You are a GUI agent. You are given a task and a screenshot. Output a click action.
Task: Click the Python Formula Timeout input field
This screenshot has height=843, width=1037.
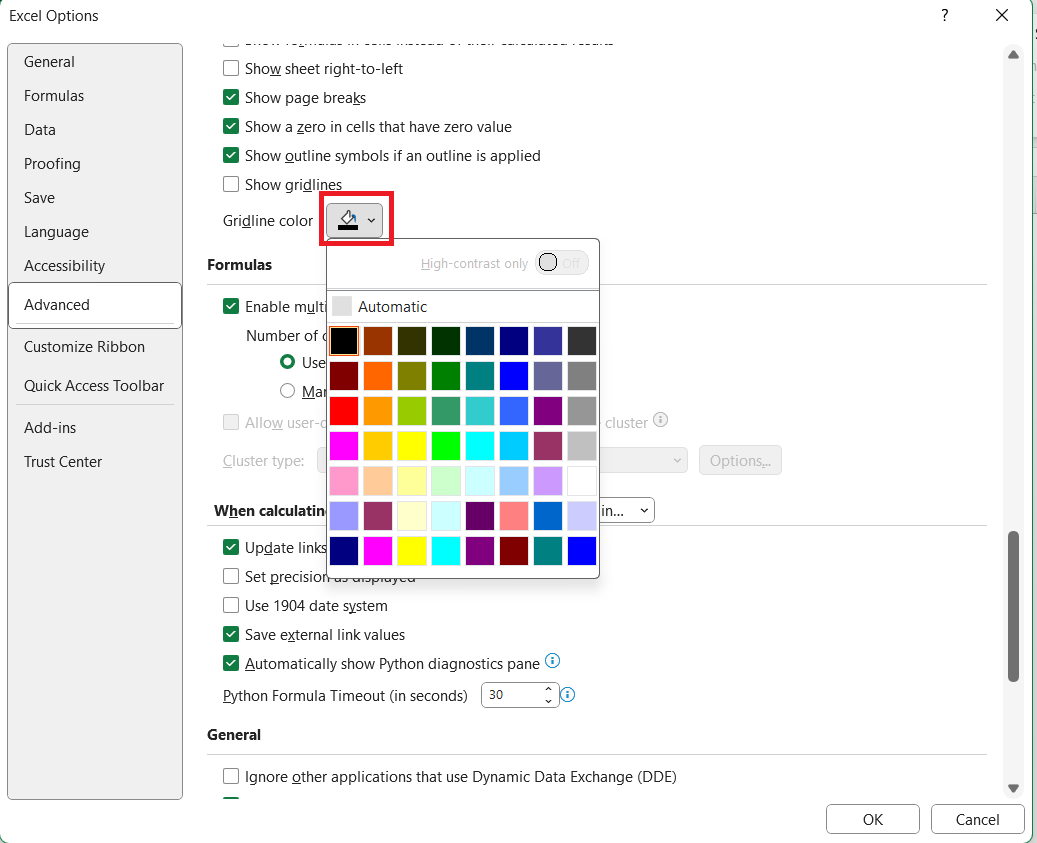pos(512,695)
